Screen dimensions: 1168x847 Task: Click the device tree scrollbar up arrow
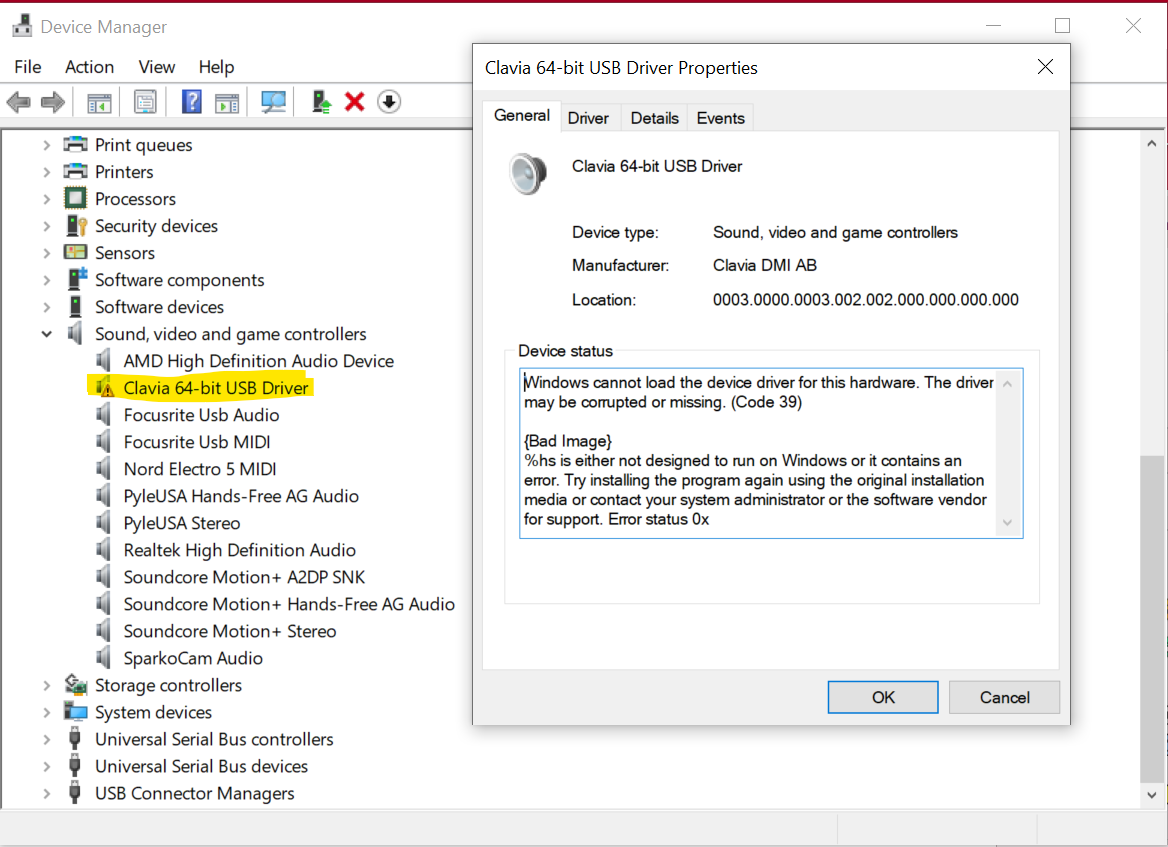click(x=1152, y=143)
